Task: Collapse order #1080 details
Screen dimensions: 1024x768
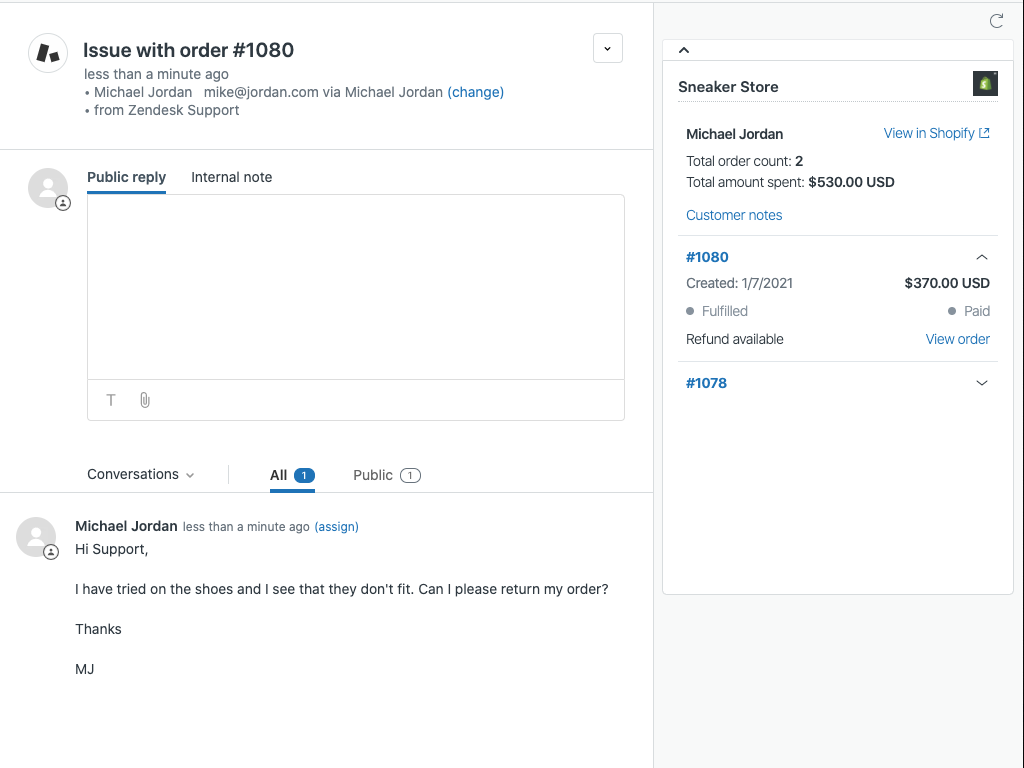Action: click(x=982, y=257)
